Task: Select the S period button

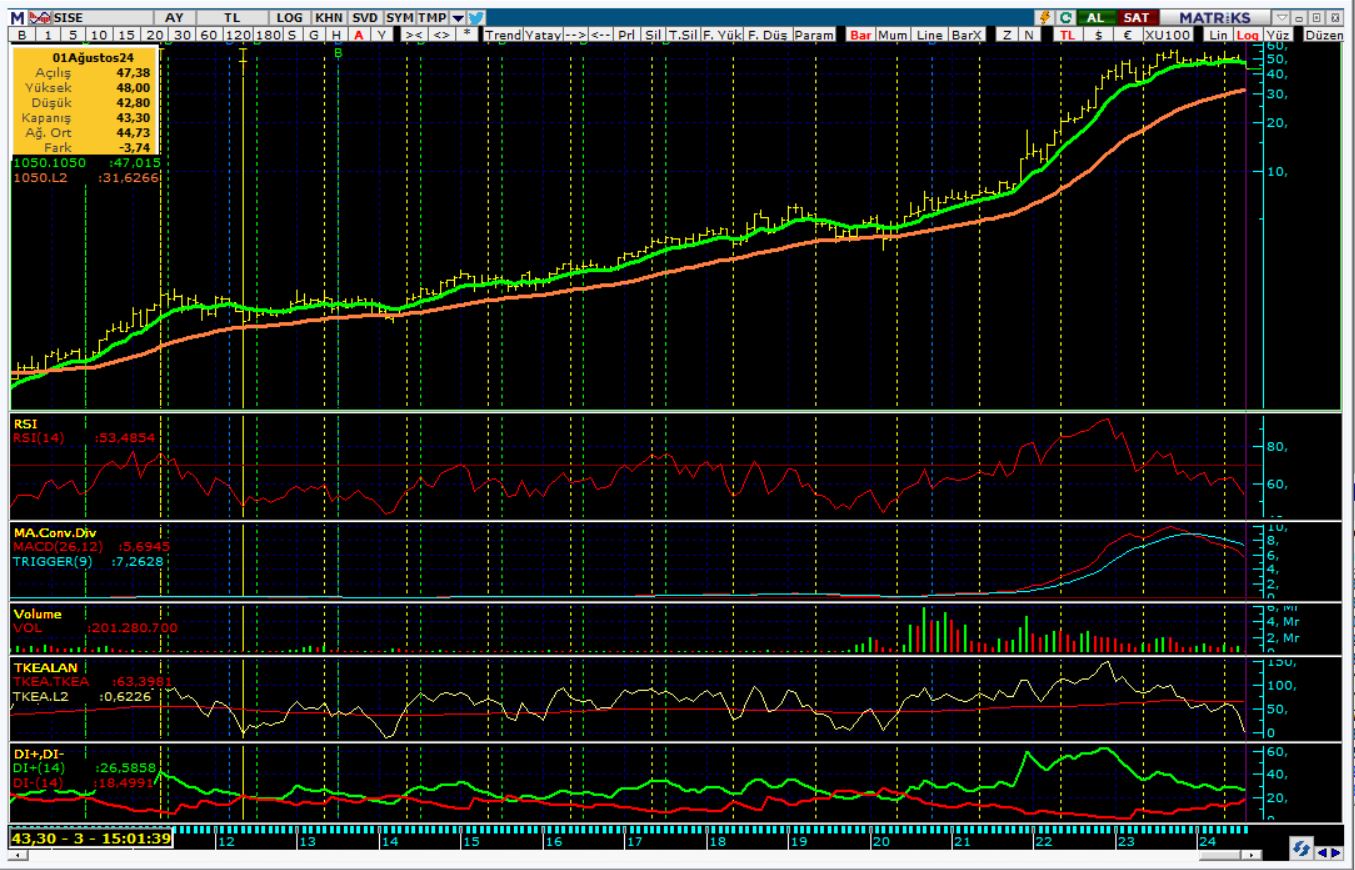Action: (292, 34)
